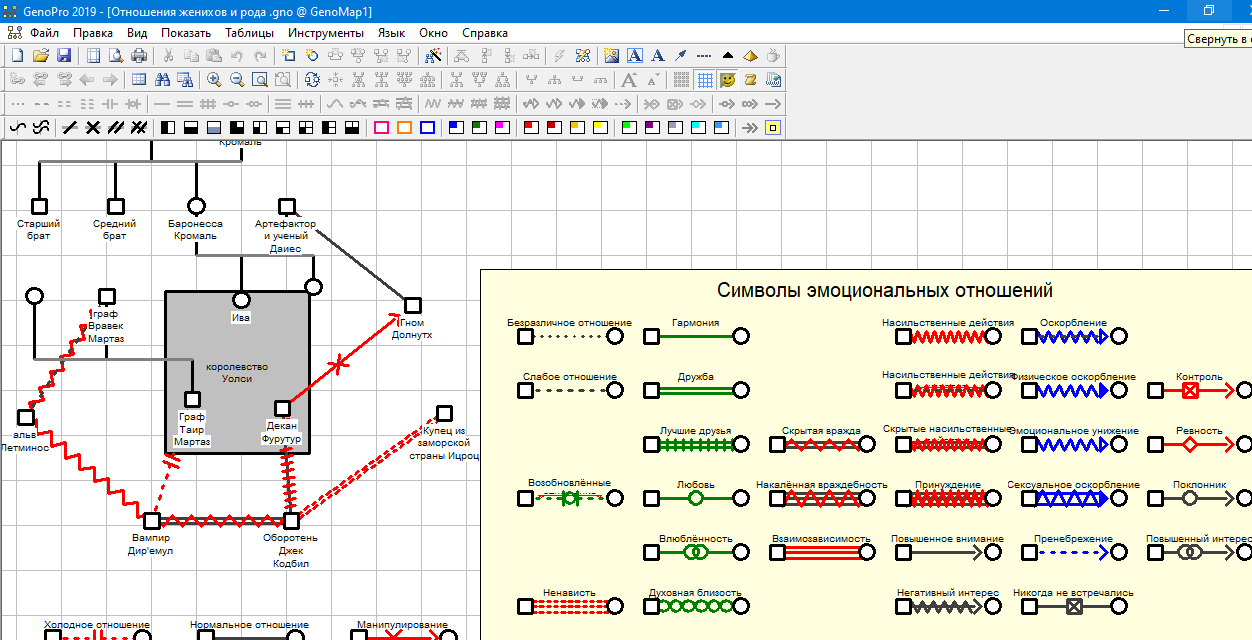Click the print preview icon
This screenshot has width=1252, height=640.
pos(116,56)
